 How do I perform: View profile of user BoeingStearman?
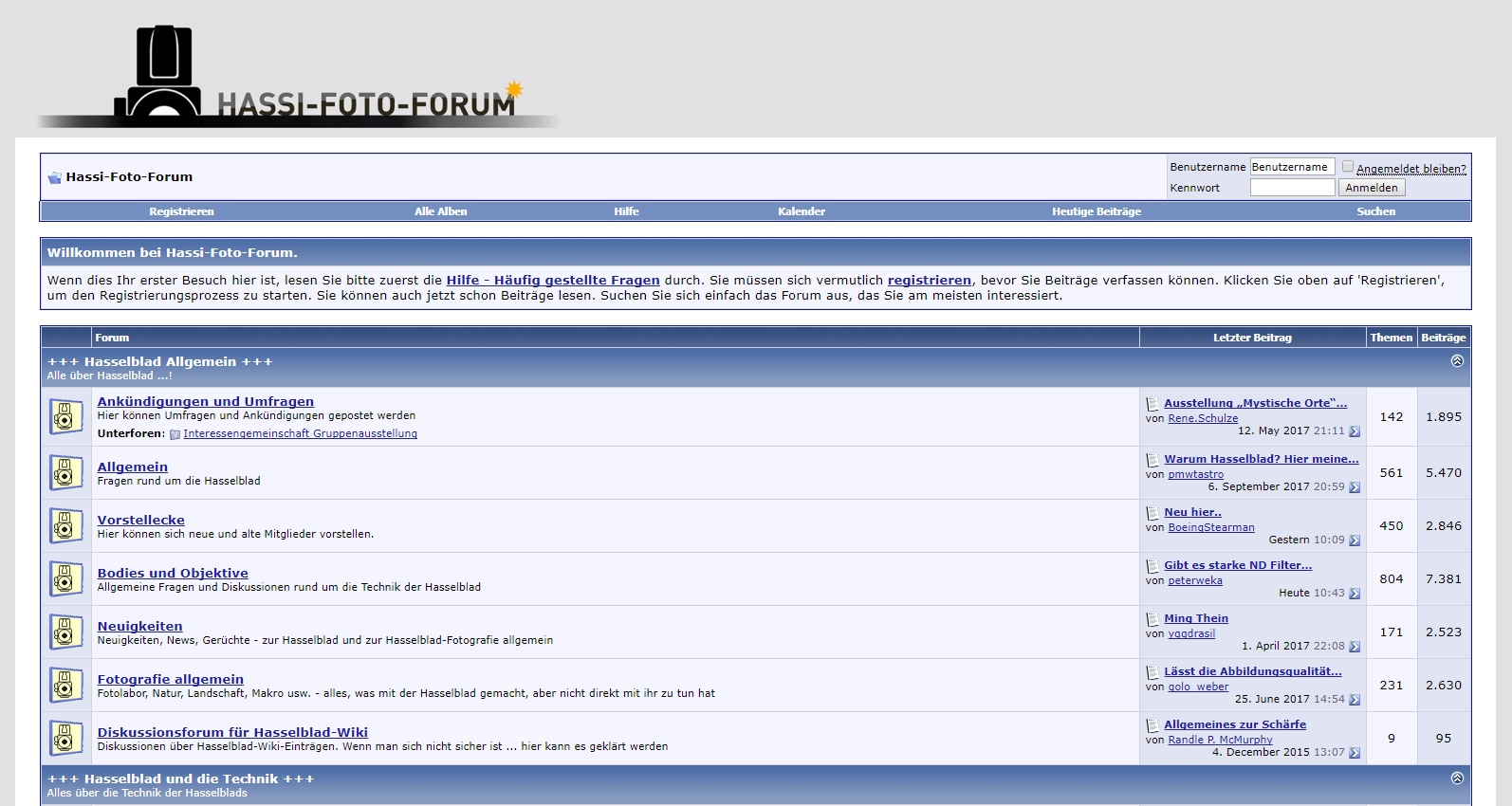(x=1211, y=527)
